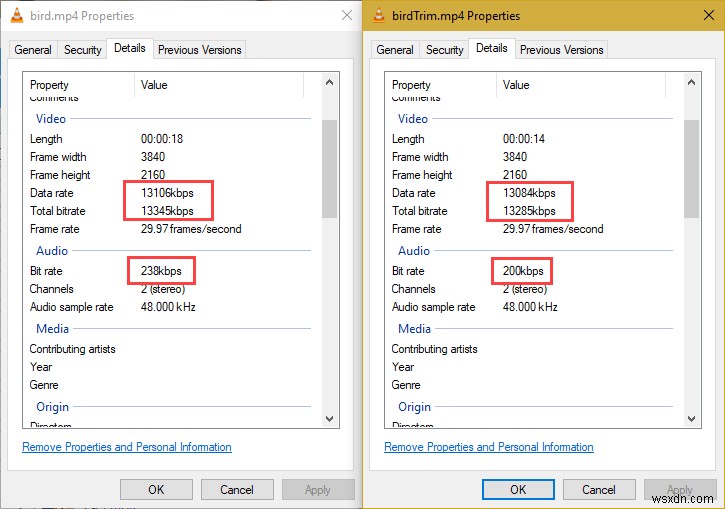Select Frame rate value in bird.mp4 window

click(191, 229)
